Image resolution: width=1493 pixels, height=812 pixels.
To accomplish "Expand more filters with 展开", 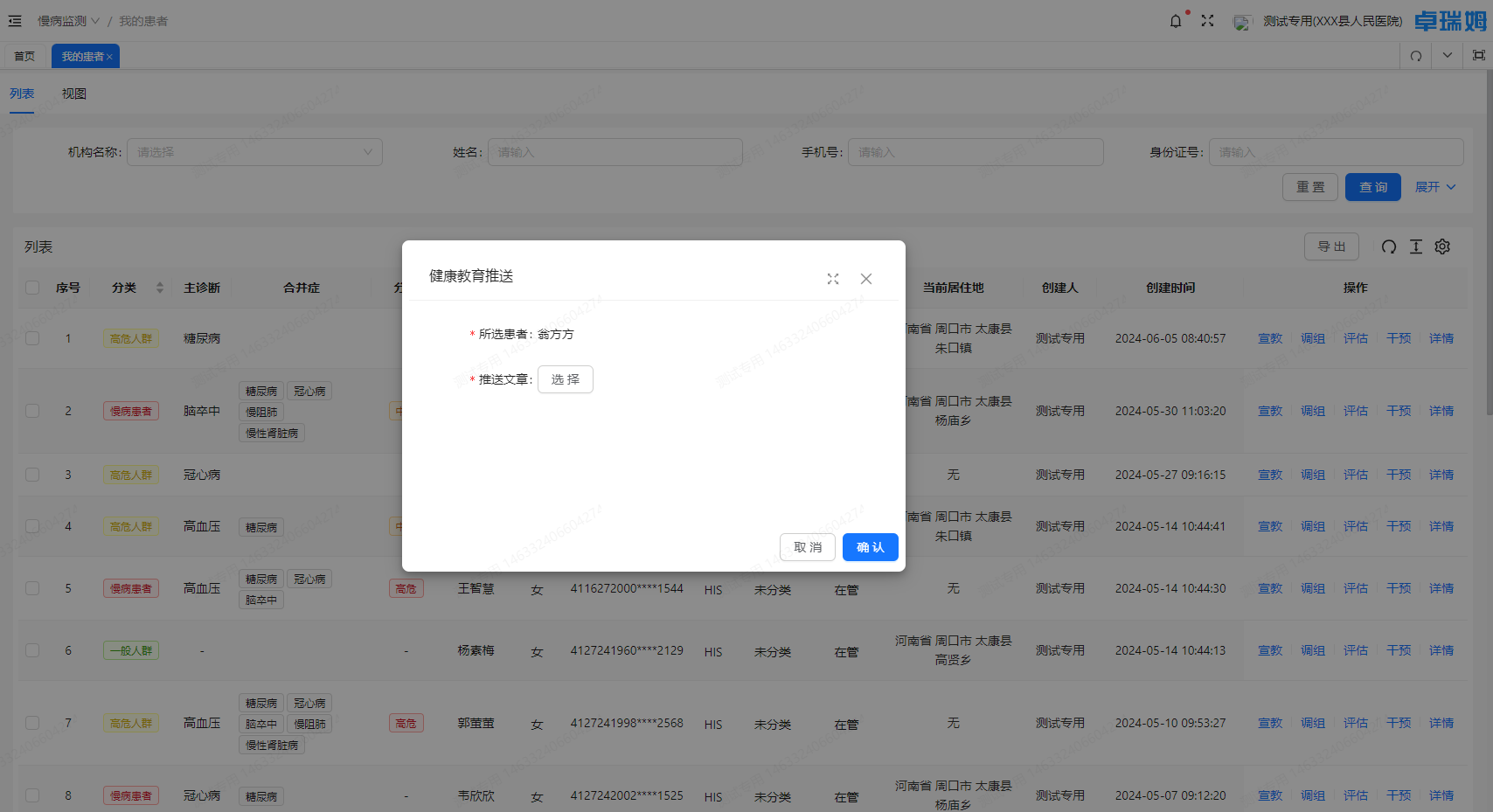I will [1435, 187].
